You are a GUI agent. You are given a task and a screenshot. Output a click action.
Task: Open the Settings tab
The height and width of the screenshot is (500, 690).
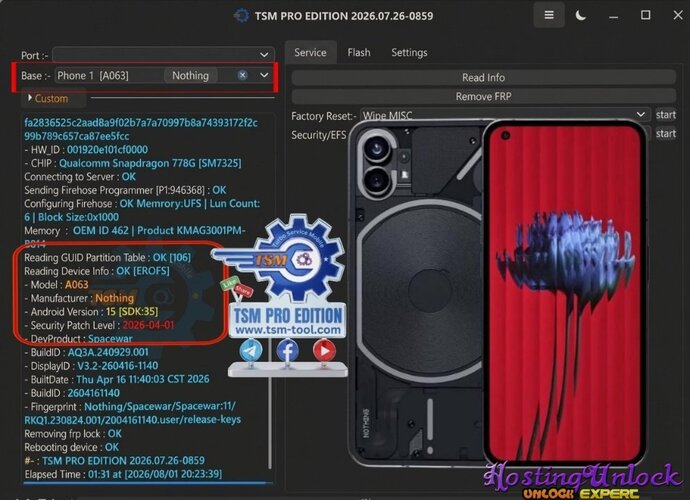coord(409,52)
